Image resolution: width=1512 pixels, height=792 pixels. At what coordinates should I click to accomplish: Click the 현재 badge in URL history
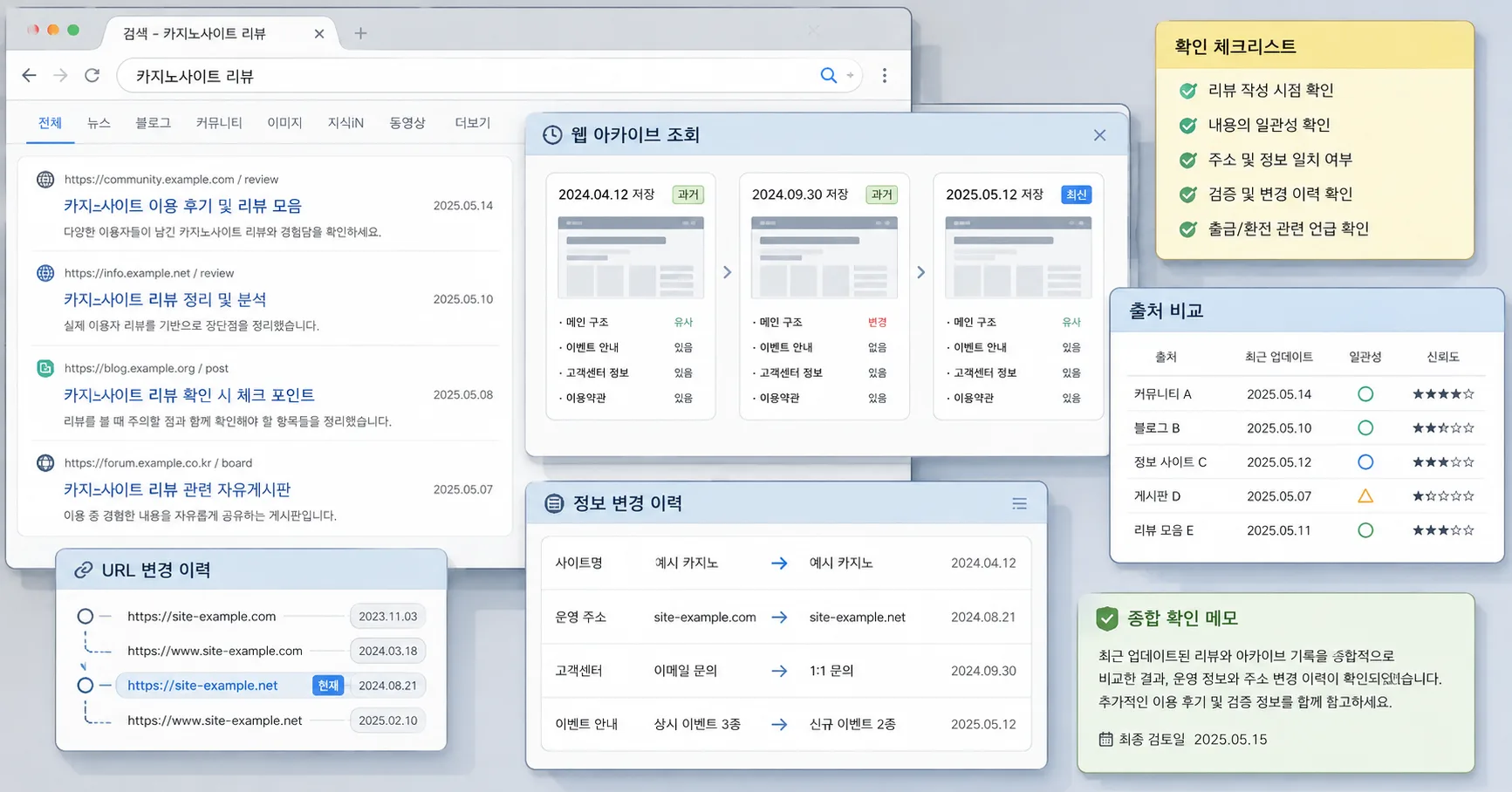328,686
